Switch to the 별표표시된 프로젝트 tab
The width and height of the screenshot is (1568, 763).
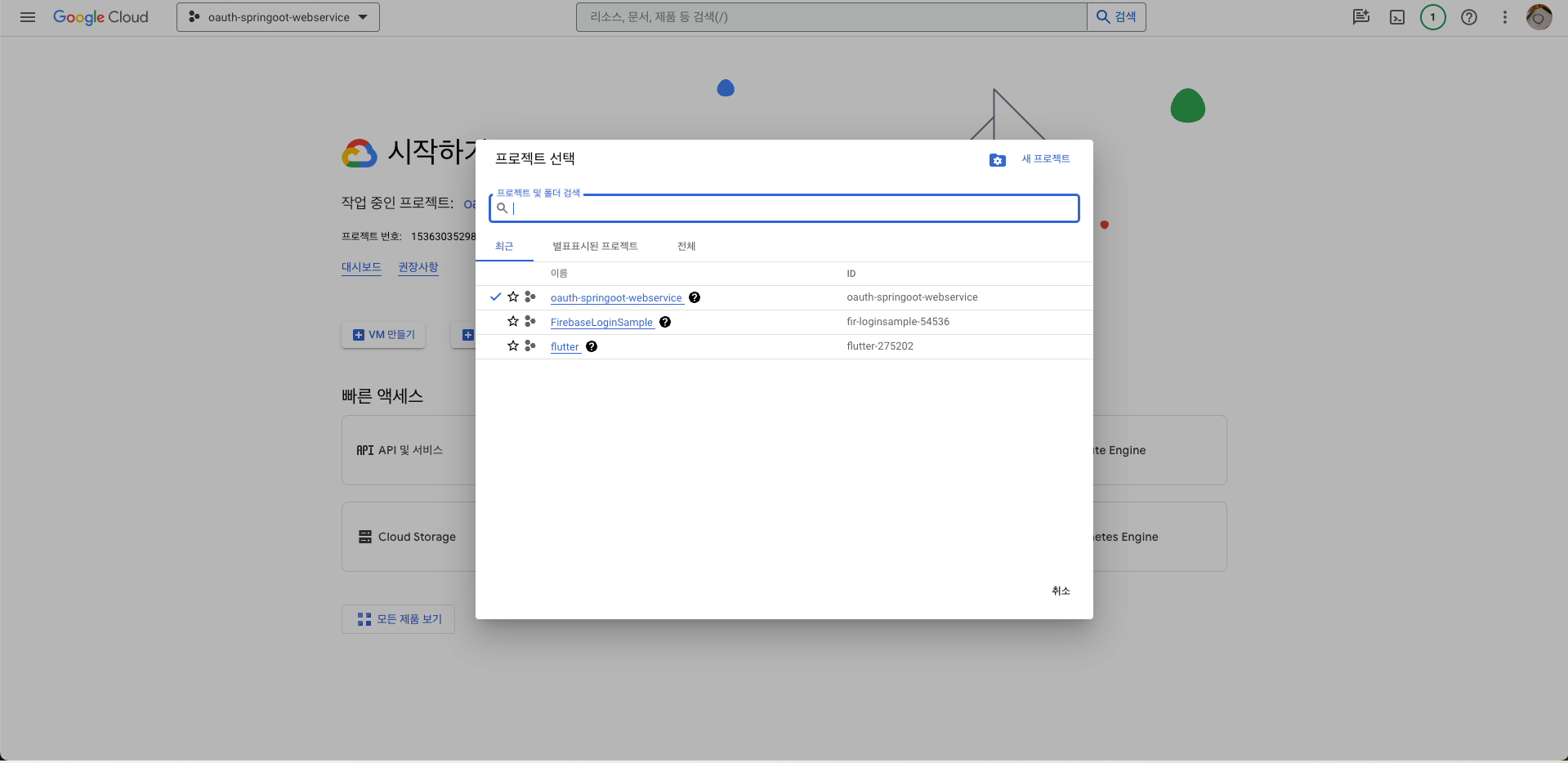[x=595, y=246]
